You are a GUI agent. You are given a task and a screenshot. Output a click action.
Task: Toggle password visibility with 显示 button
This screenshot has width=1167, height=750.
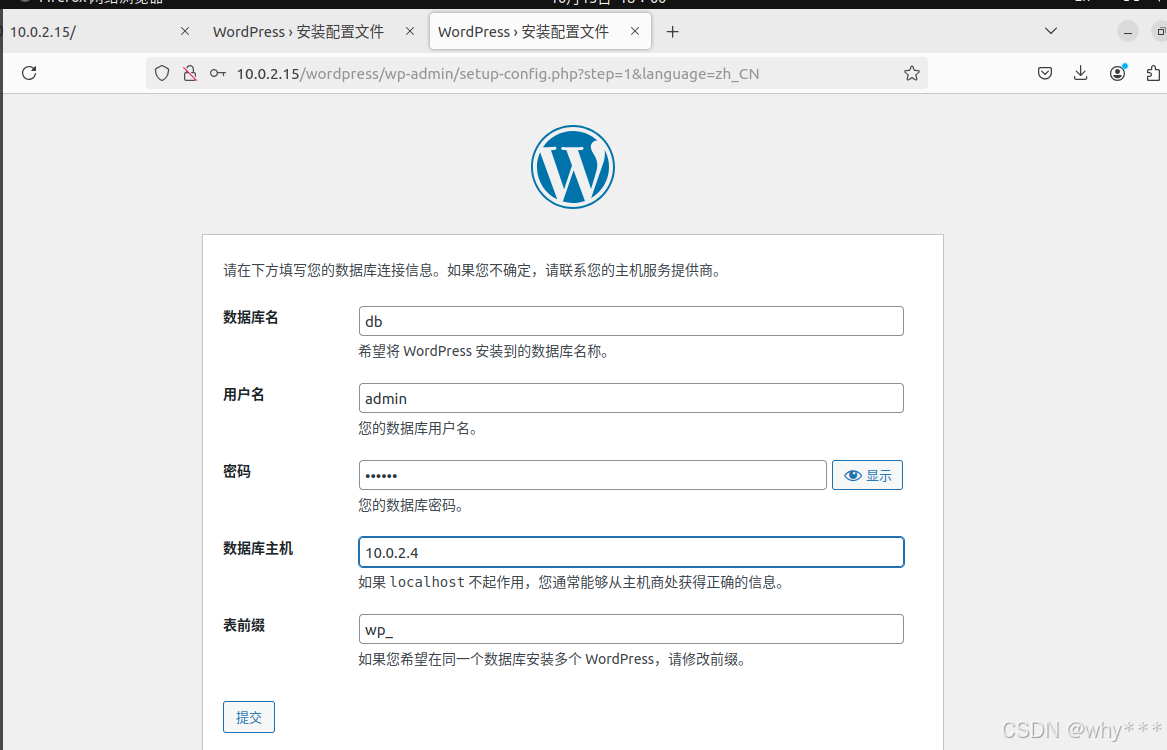tap(866, 474)
